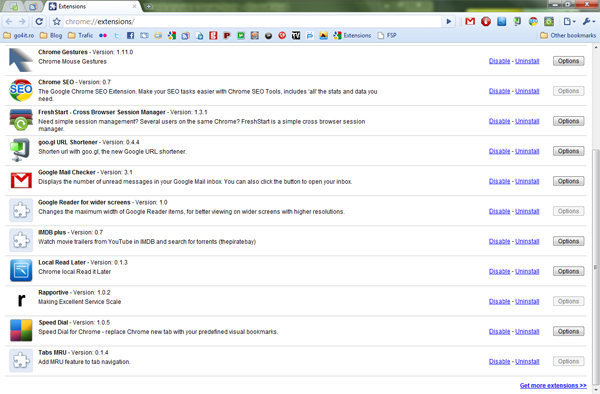Uninstall the Speed Dial extension
Viewport: 600px width, 394px height.
coord(527,332)
